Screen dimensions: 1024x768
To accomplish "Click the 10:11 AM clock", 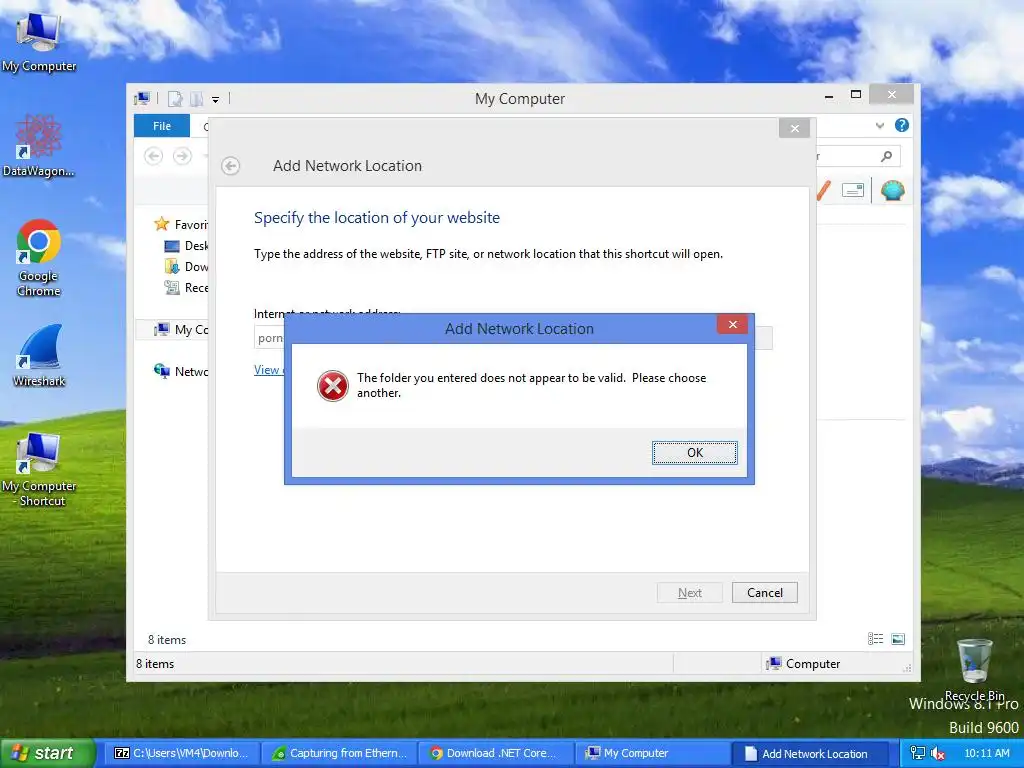I will click(x=987, y=753).
